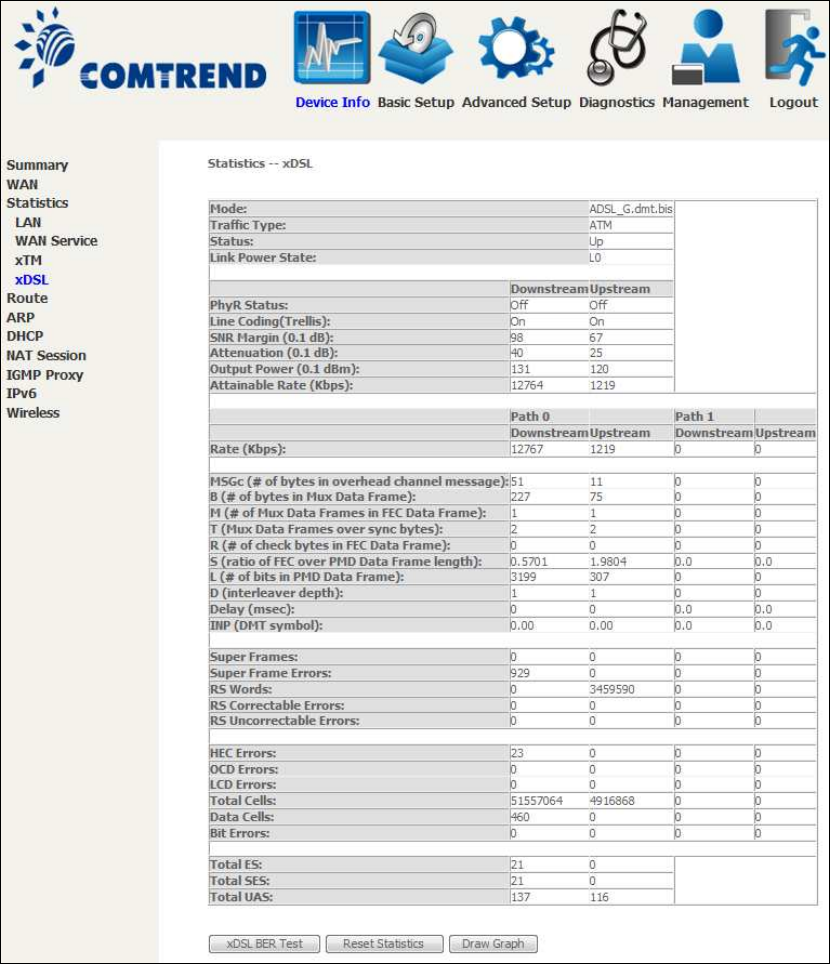
Task: Open the Basic Setup box icon
Action: point(416,48)
